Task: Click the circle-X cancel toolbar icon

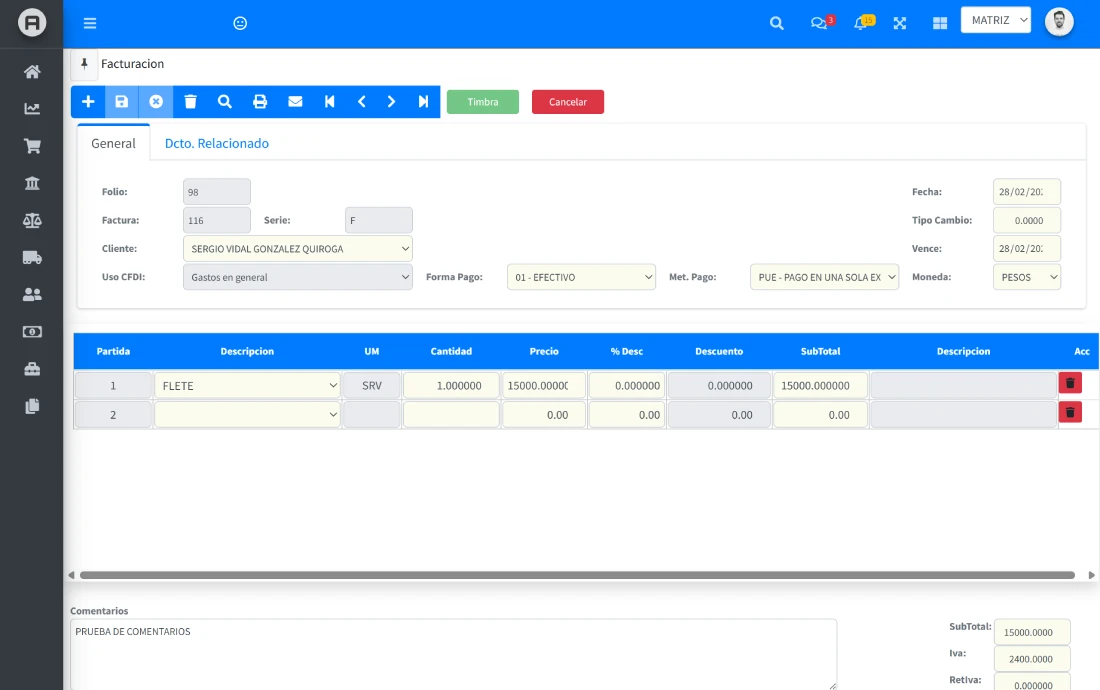Action: tap(156, 102)
